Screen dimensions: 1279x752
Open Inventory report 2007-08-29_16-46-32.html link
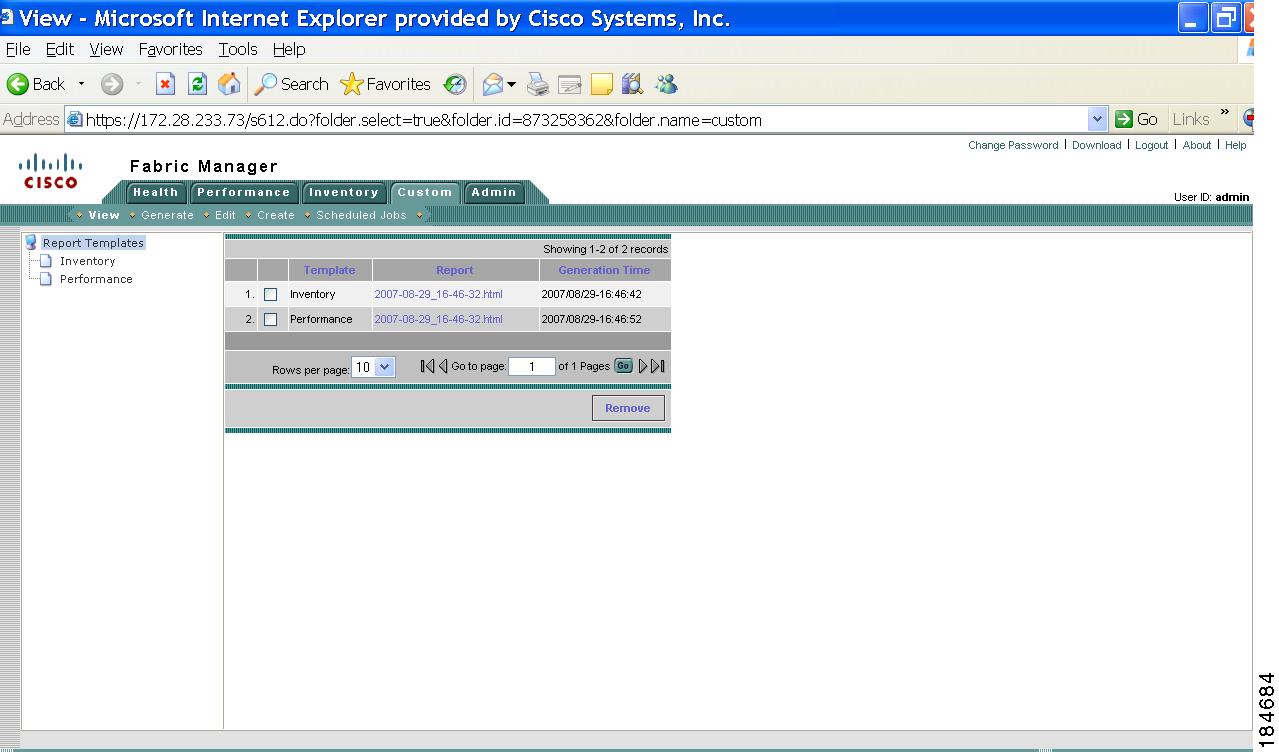tap(438, 295)
